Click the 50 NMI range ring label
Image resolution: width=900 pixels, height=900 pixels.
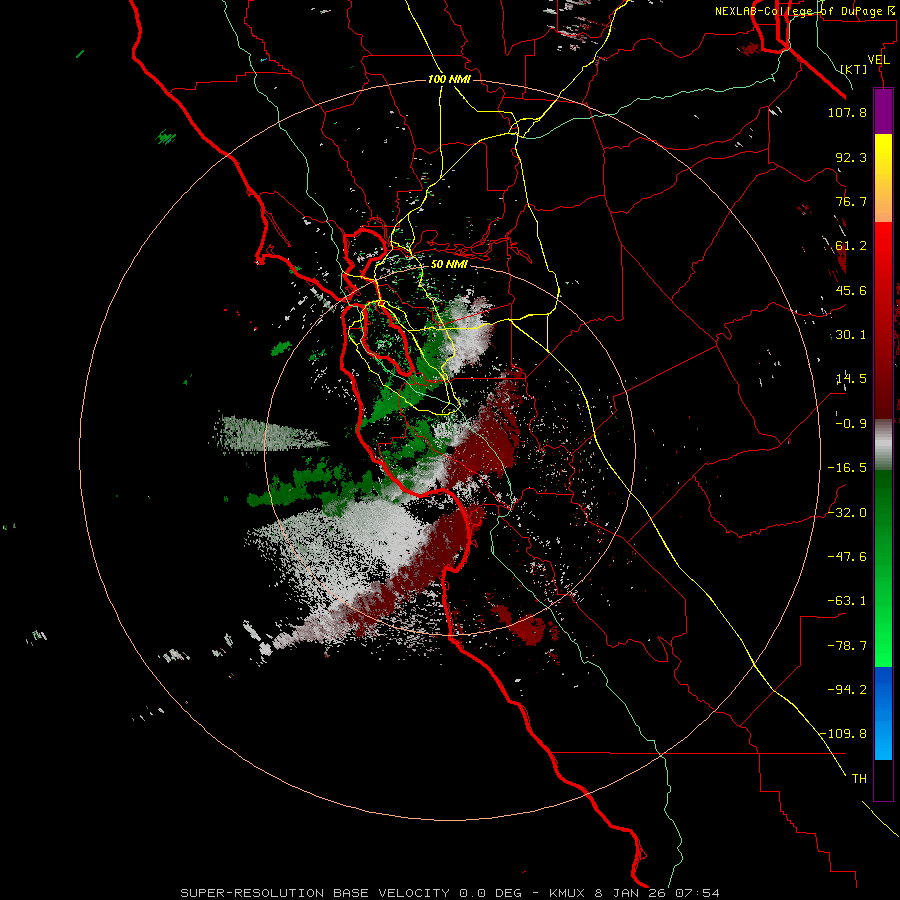coord(449,265)
